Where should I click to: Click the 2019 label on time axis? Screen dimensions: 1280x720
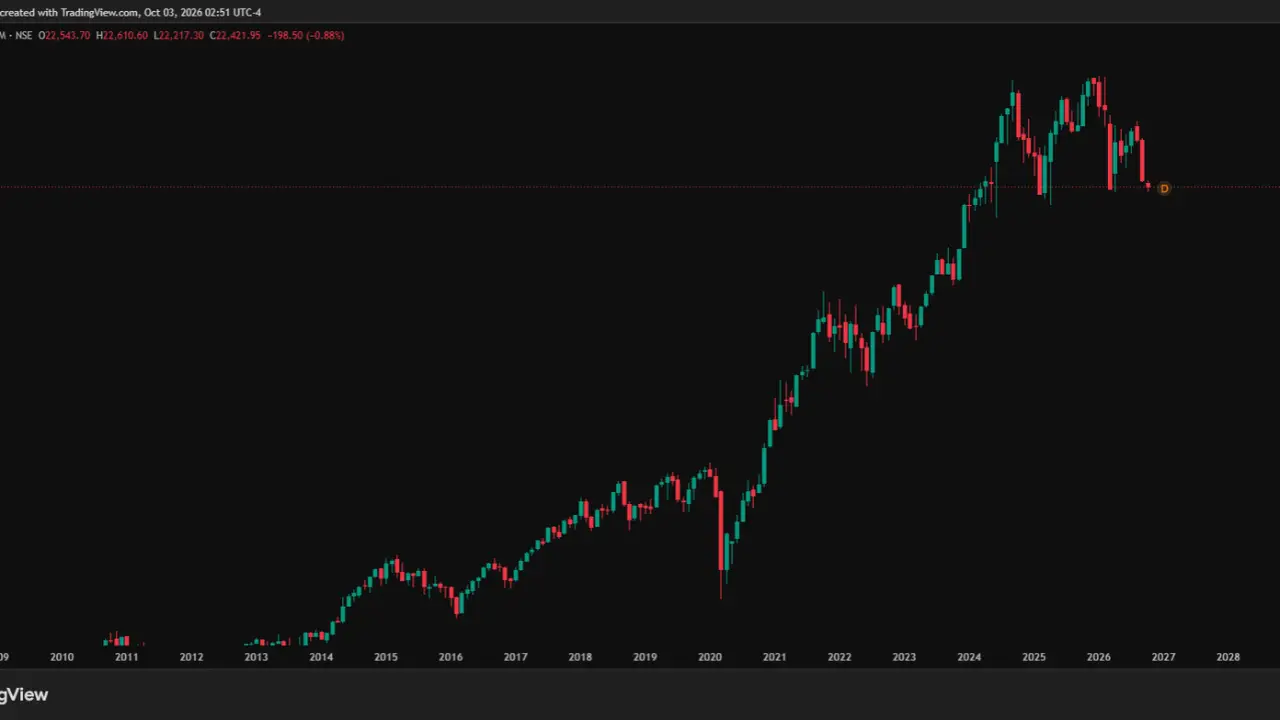(645, 657)
